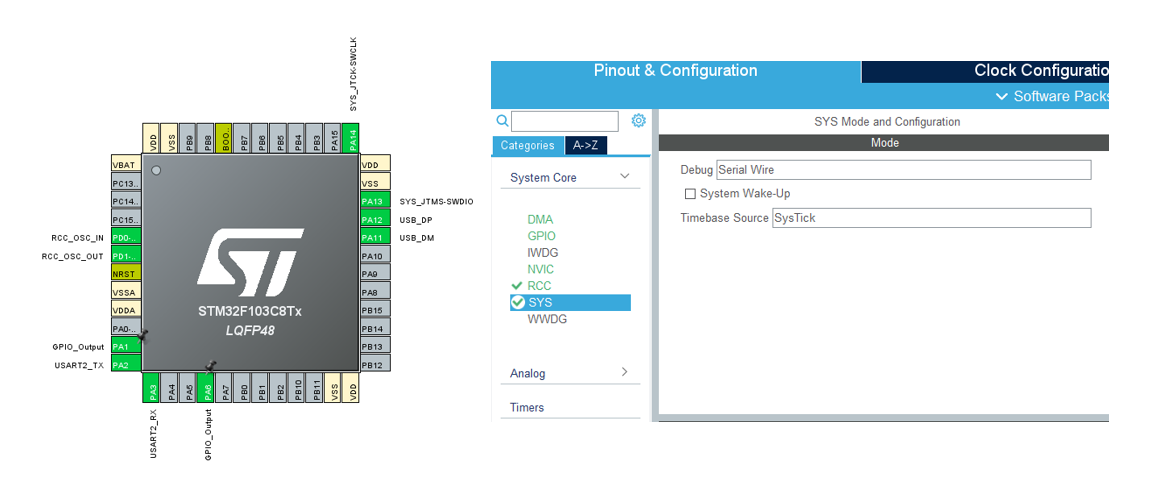The height and width of the screenshot is (482, 1152).
Task: Click the PD0 pin labeled RCC_OSC_IN
Action: [x=126, y=237]
